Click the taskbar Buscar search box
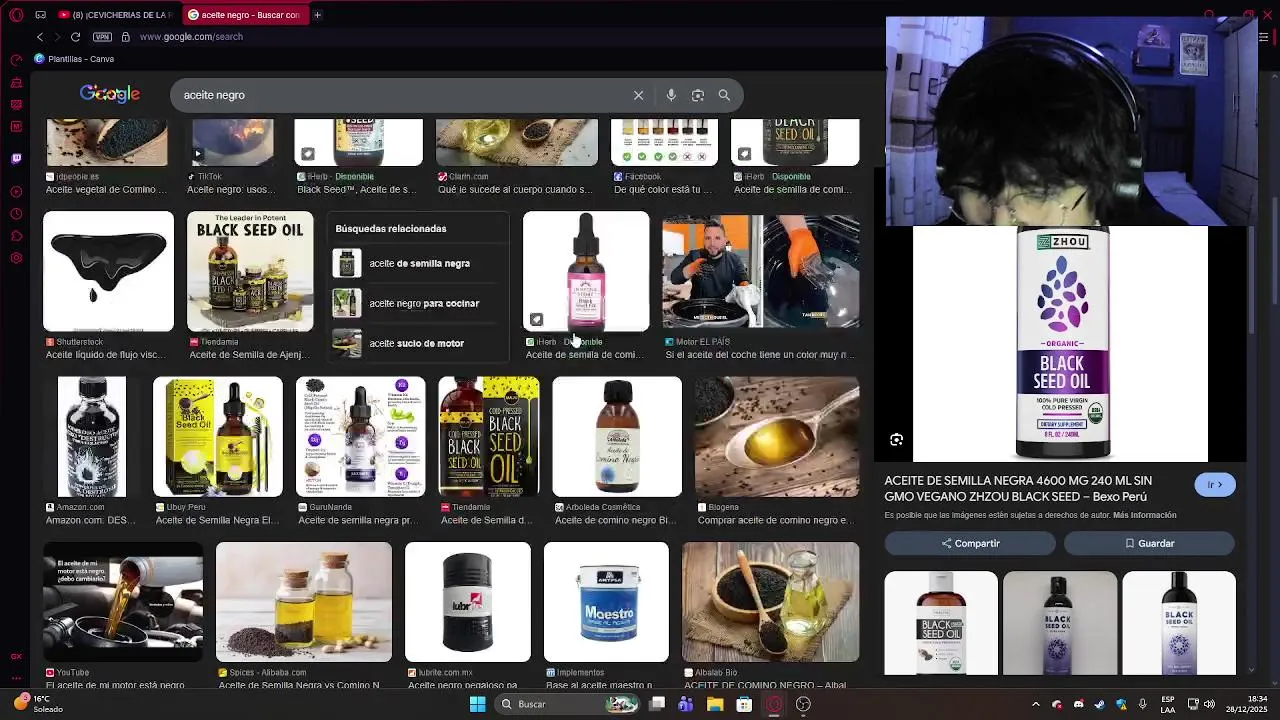The image size is (1280, 720). tap(567, 704)
